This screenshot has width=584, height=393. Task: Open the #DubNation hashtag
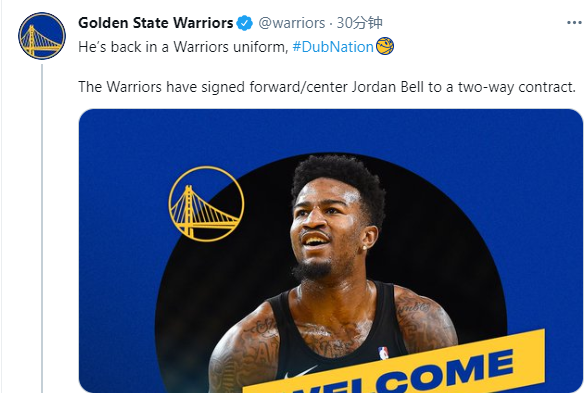(333, 47)
